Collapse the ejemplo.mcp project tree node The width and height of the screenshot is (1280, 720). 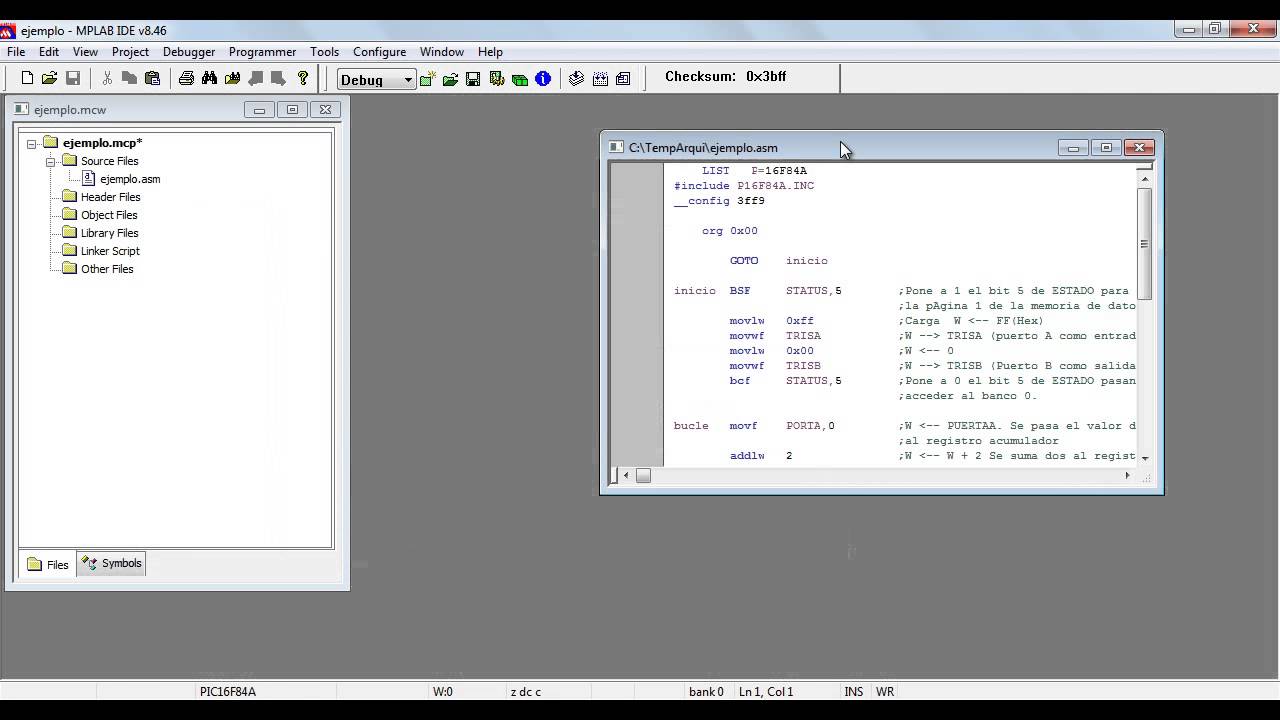(32, 144)
